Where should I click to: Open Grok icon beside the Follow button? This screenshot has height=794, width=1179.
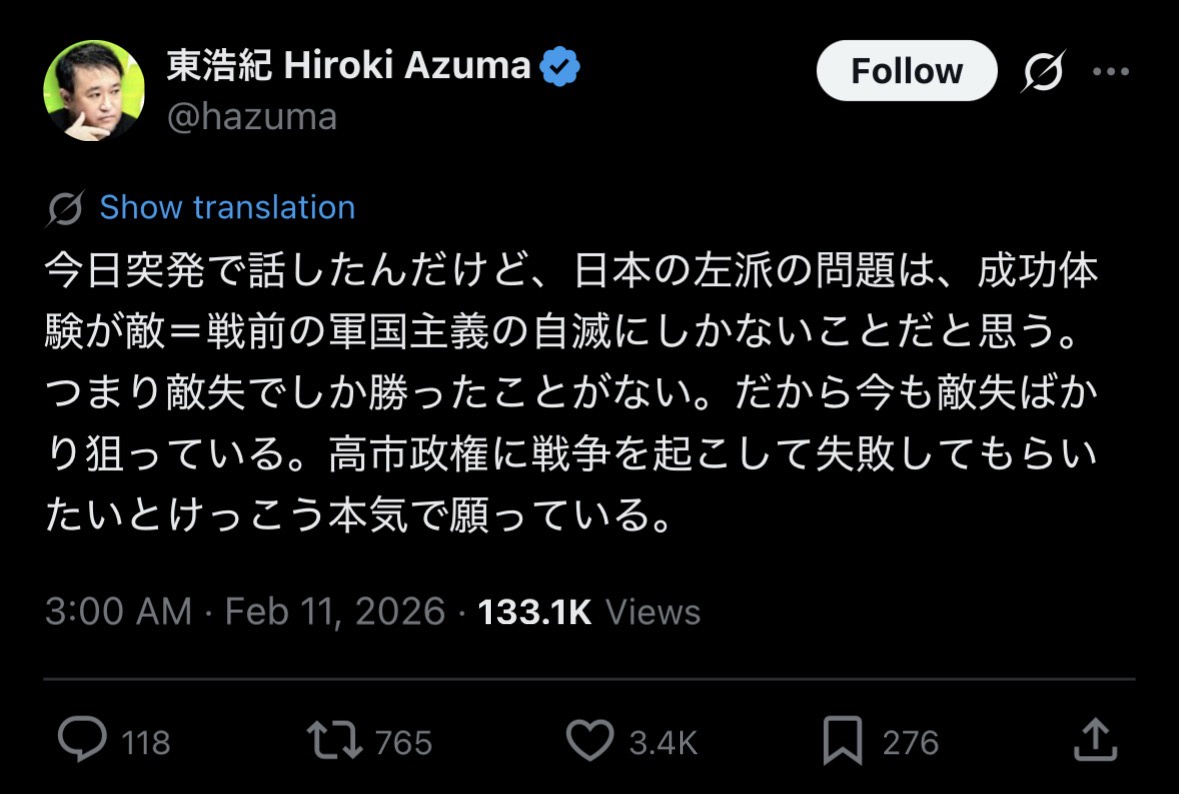click(1043, 72)
